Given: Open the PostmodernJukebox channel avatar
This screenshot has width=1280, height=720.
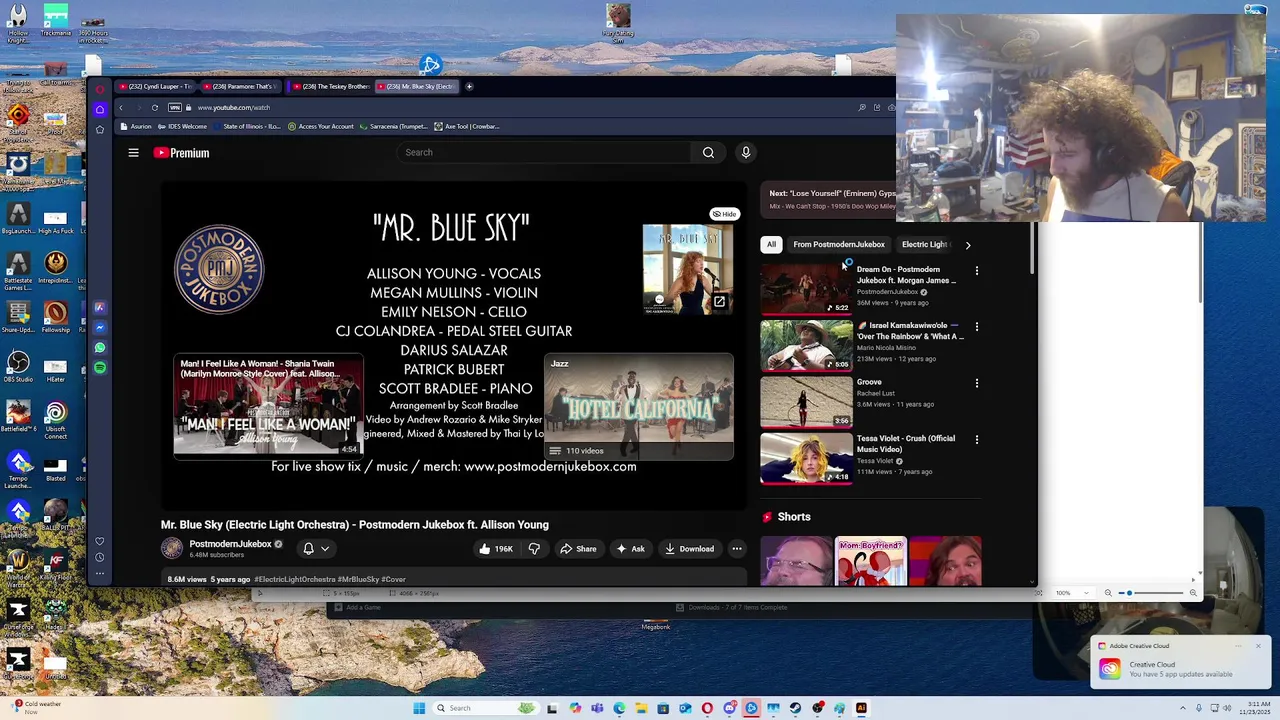Looking at the screenshot, I should pyautogui.click(x=172, y=548).
